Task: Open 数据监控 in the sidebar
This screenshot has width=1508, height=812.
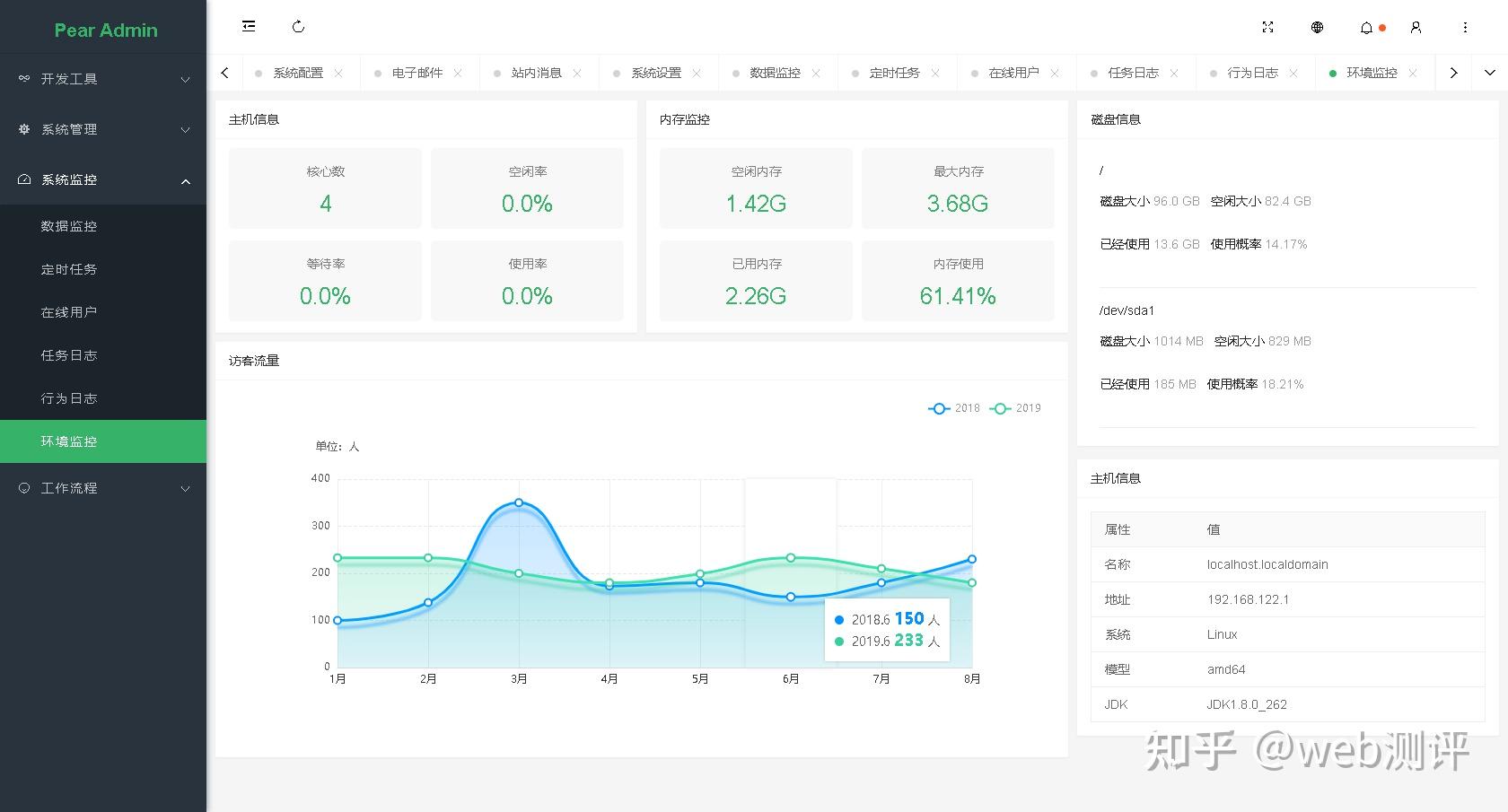Action: point(103,226)
